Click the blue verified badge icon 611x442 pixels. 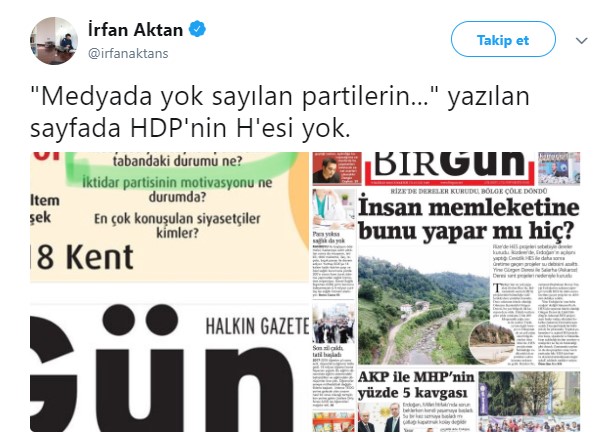pyautogui.click(x=197, y=29)
